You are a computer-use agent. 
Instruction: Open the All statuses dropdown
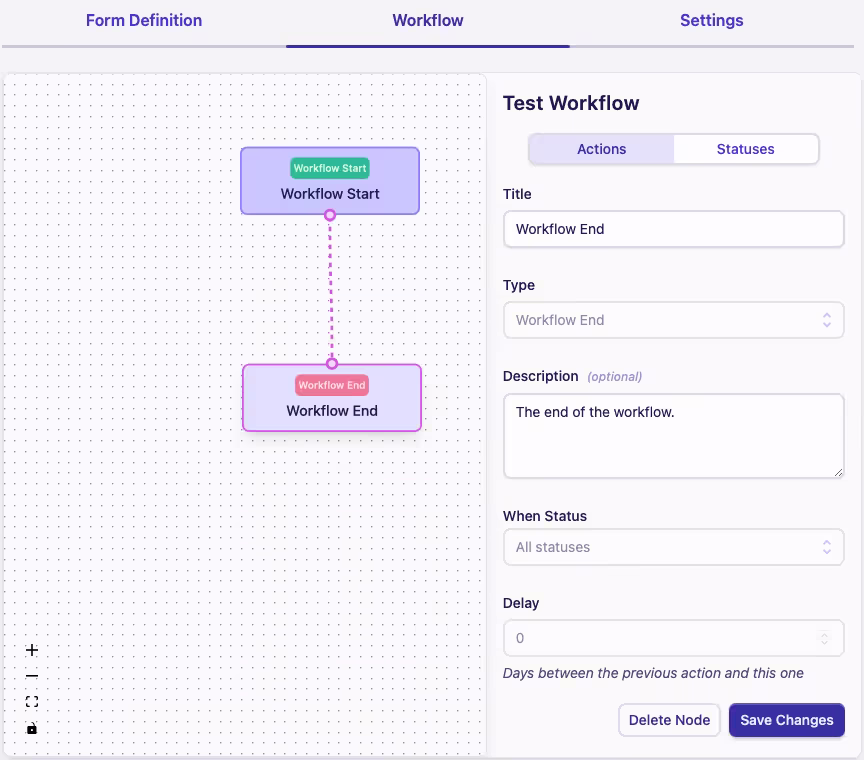point(673,547)
